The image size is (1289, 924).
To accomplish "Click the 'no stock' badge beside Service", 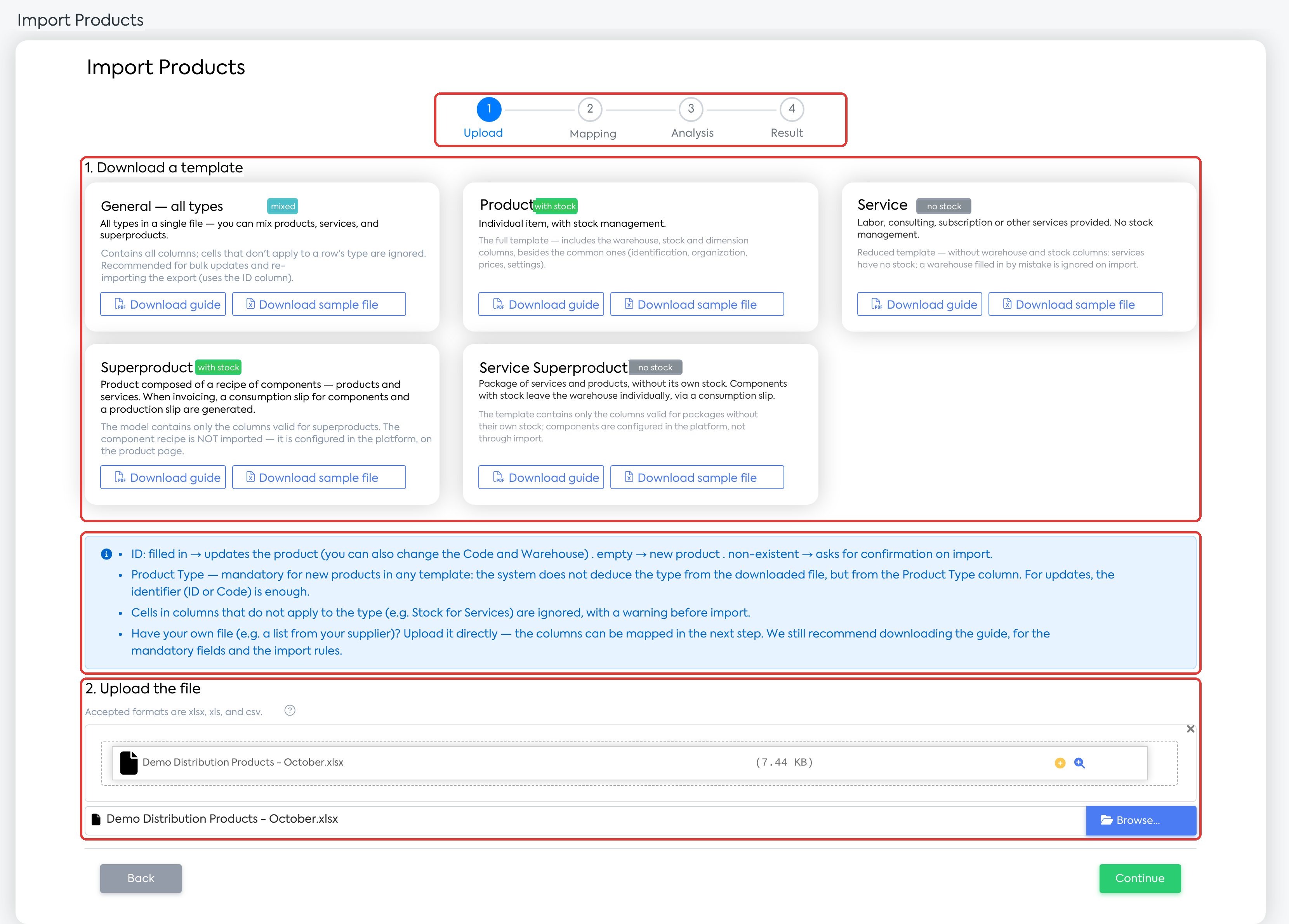I will tap(943, 206).
